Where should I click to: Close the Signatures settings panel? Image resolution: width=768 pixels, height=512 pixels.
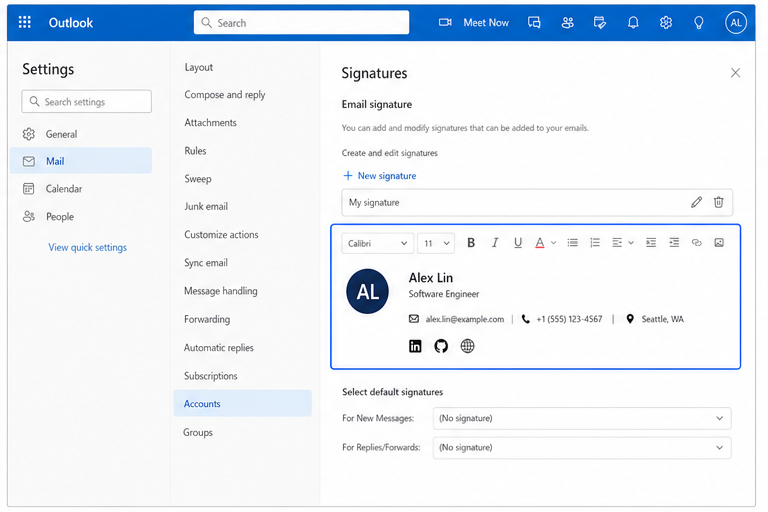735,73
